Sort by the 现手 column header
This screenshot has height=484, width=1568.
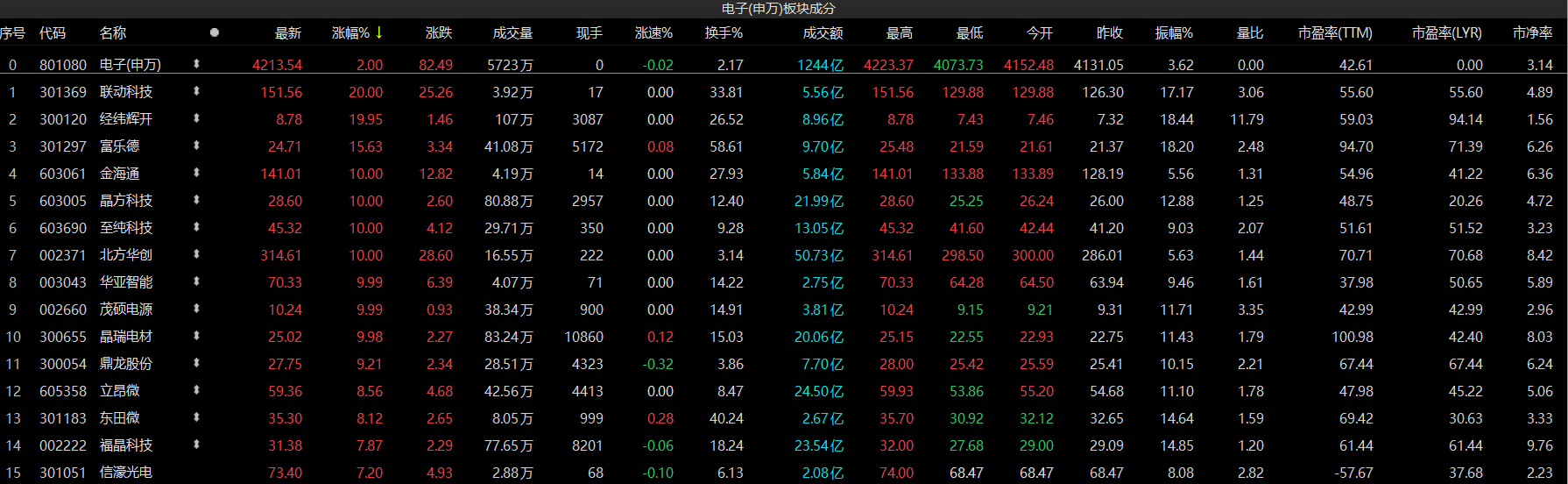590,32
